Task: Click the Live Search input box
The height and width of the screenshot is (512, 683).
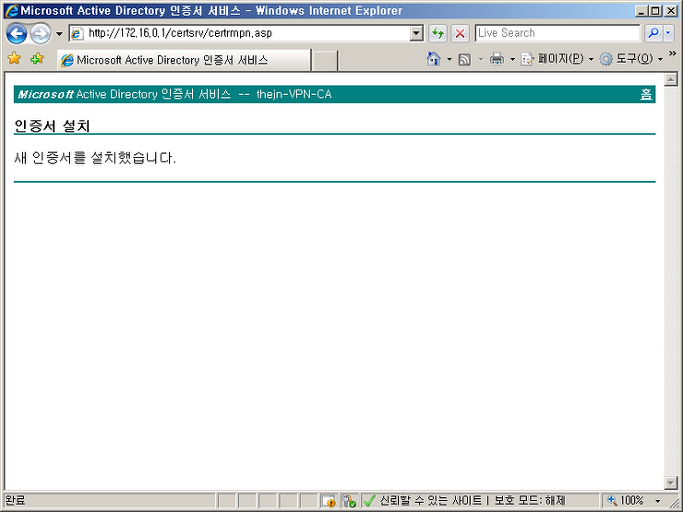Action: pyautogui.click(x=557, y=33)
